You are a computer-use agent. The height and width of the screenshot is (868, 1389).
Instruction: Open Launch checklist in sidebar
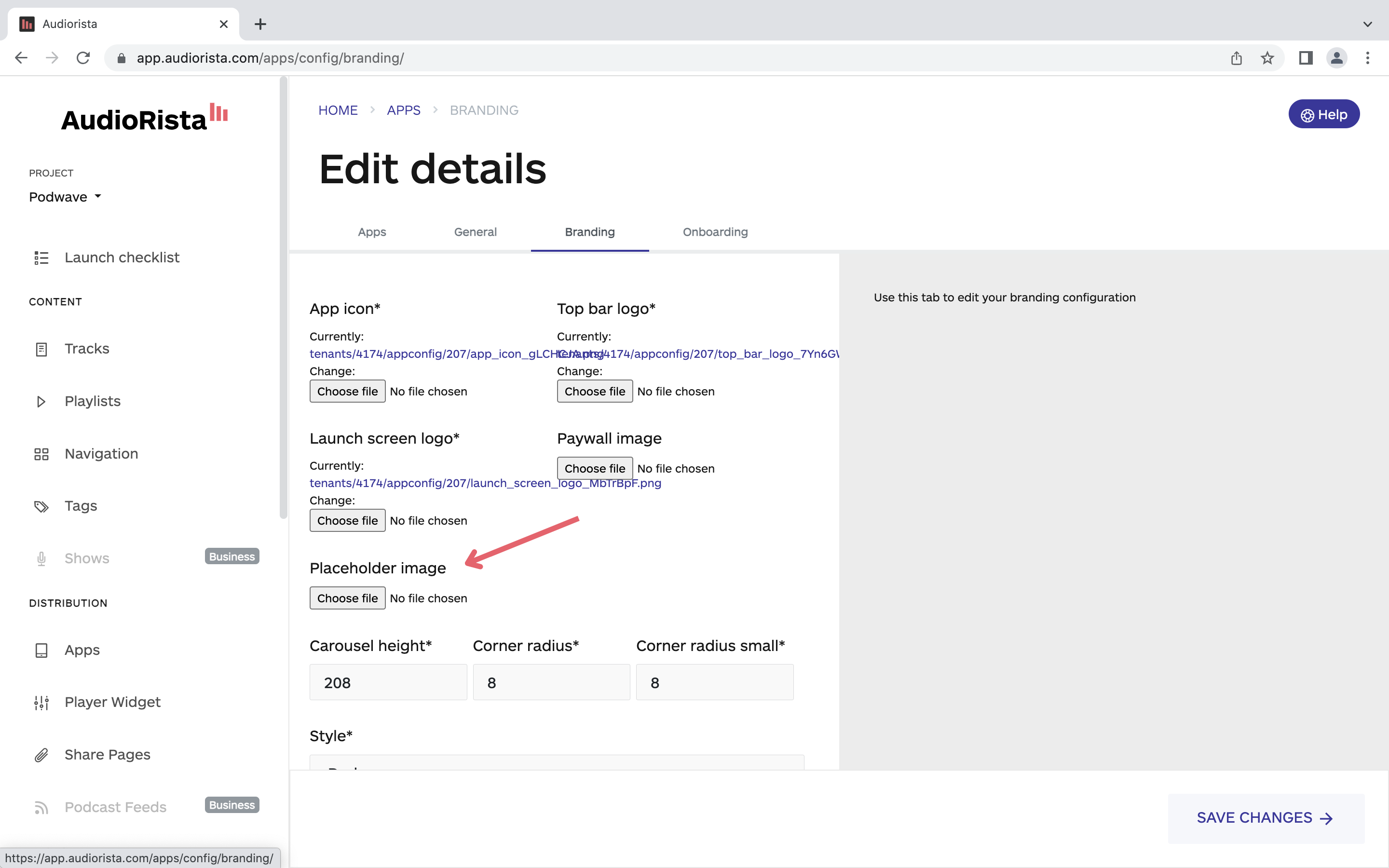click(122, 258)
